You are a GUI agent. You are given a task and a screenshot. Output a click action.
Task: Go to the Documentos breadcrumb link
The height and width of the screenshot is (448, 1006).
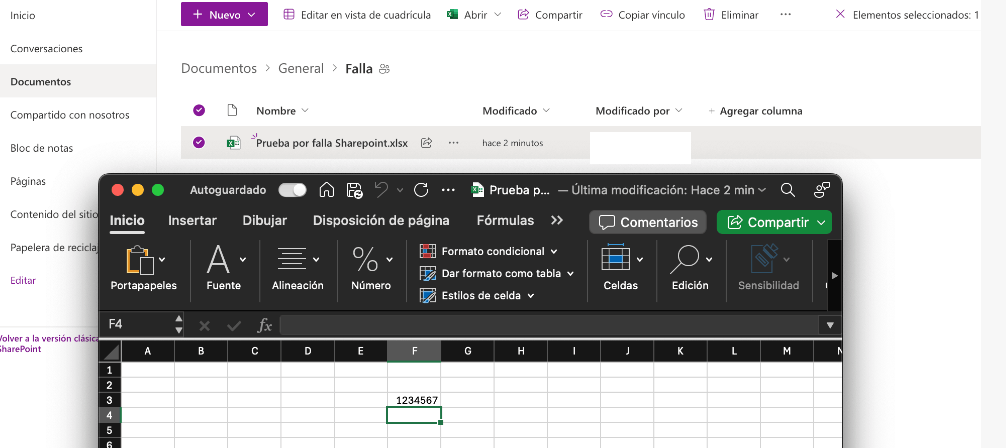pyautogui.click(x=219, y=68)
